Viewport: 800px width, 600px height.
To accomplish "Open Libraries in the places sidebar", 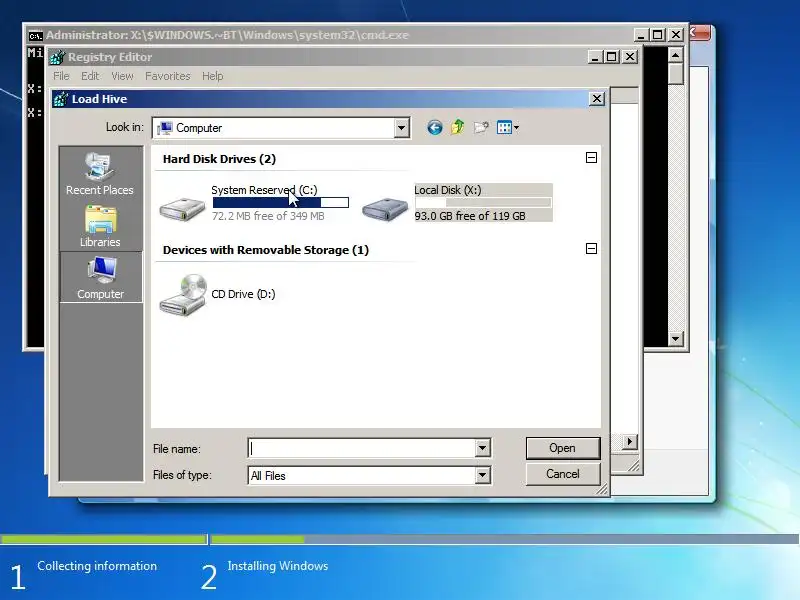I will [100, 227].
